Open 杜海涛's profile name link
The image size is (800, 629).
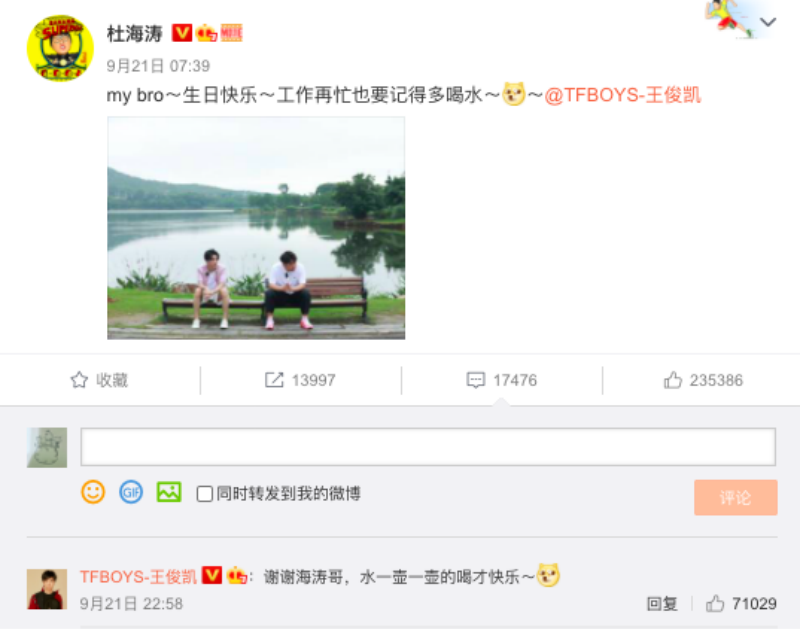[135, 34]
